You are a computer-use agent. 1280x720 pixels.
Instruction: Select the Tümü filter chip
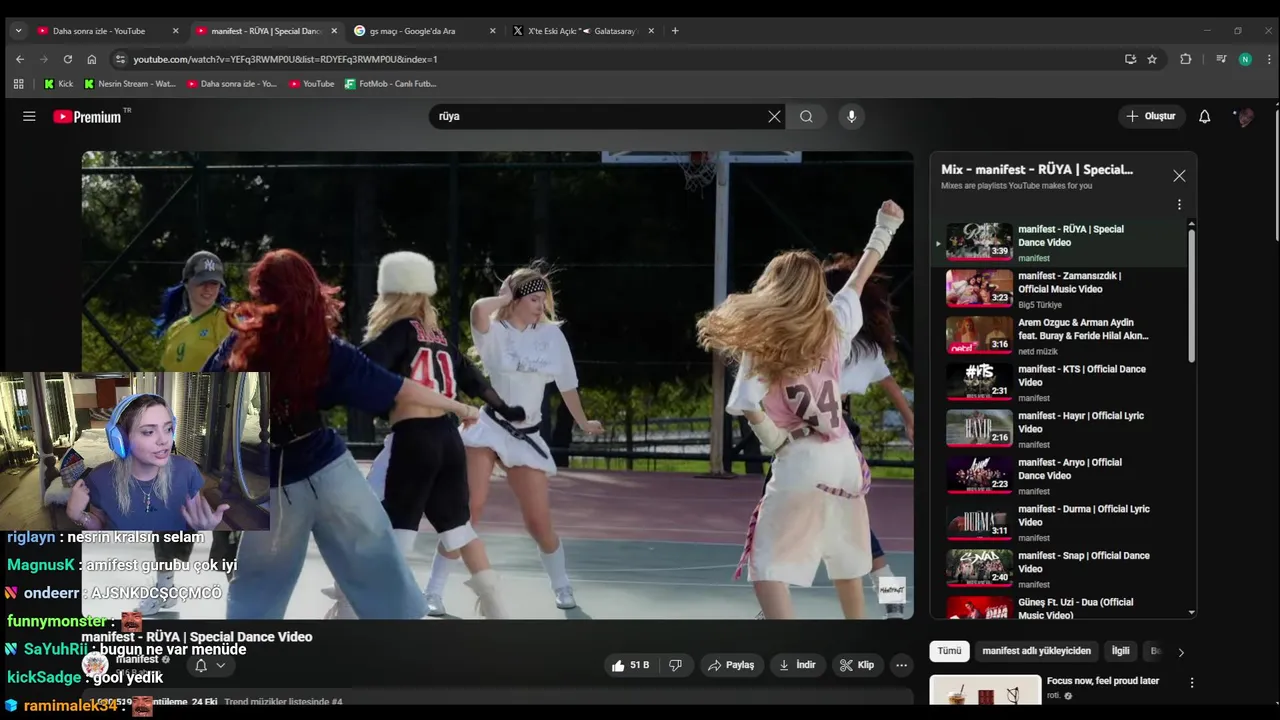coord(949,651)
